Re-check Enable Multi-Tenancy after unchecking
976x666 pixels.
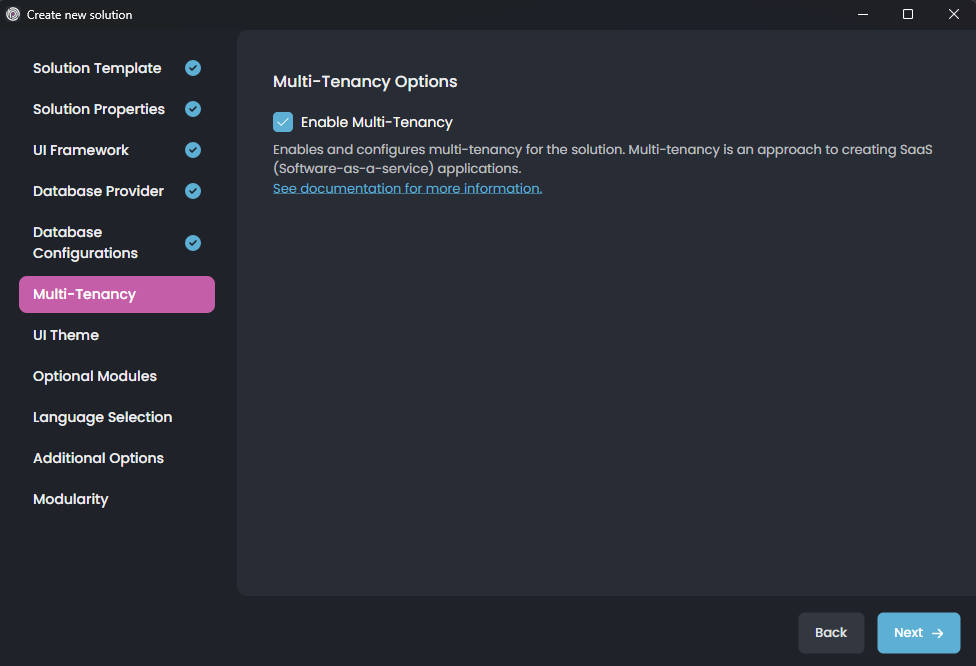point(282,121)
